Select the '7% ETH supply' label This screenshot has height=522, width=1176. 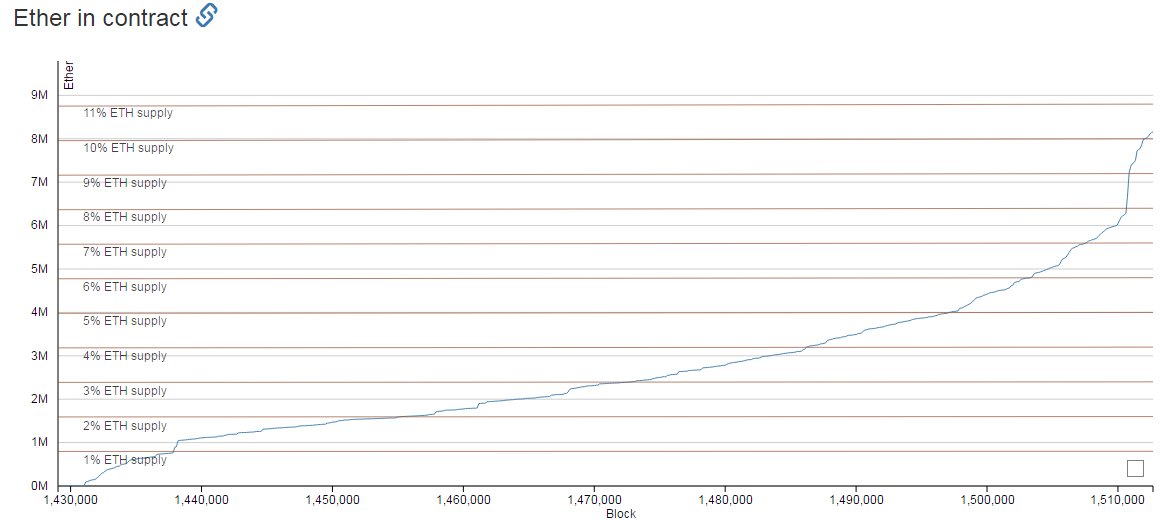pos(125,252)
